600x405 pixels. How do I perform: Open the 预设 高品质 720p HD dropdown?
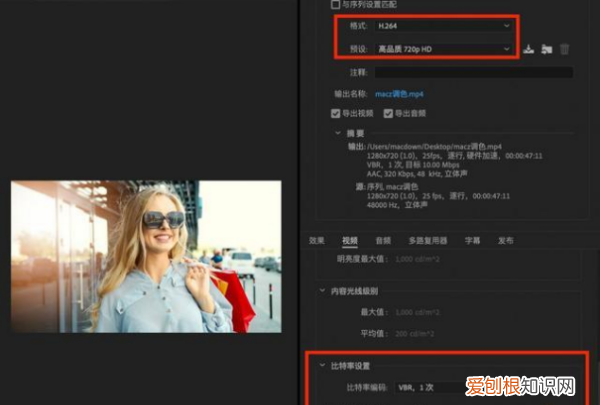[x=443, y=49]
